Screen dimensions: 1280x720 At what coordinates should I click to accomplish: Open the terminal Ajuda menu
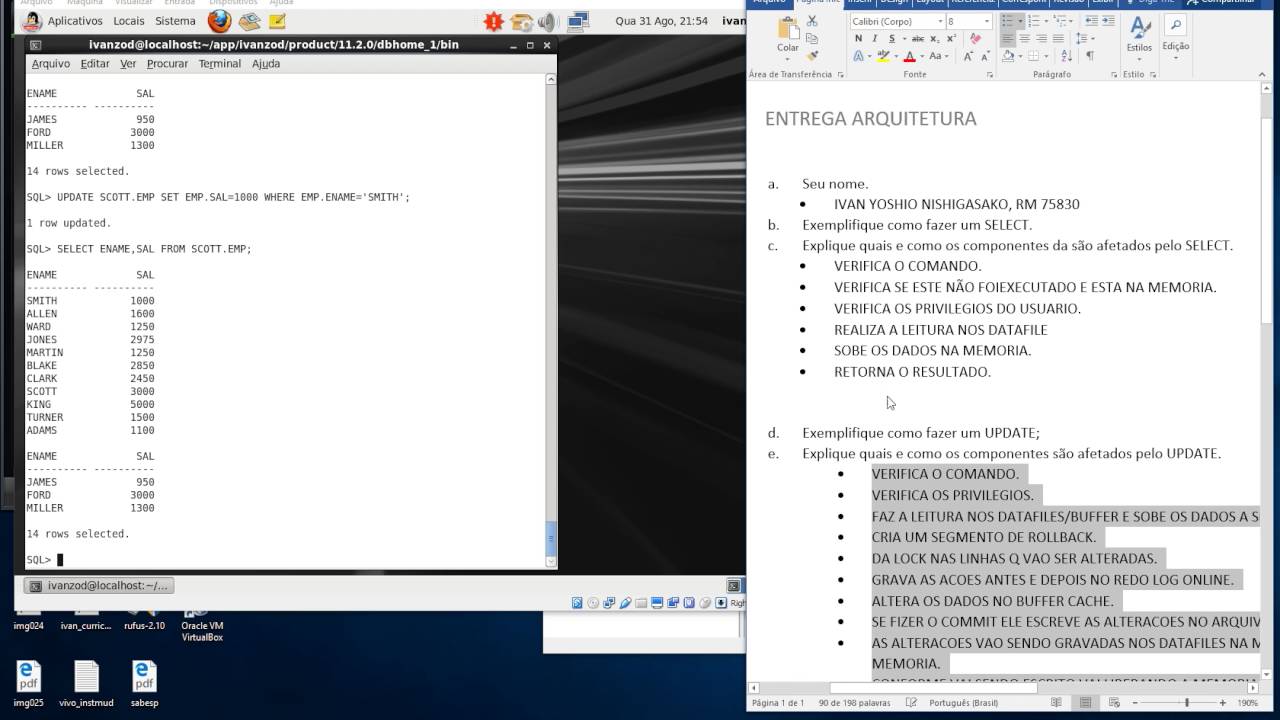(266, 64)
